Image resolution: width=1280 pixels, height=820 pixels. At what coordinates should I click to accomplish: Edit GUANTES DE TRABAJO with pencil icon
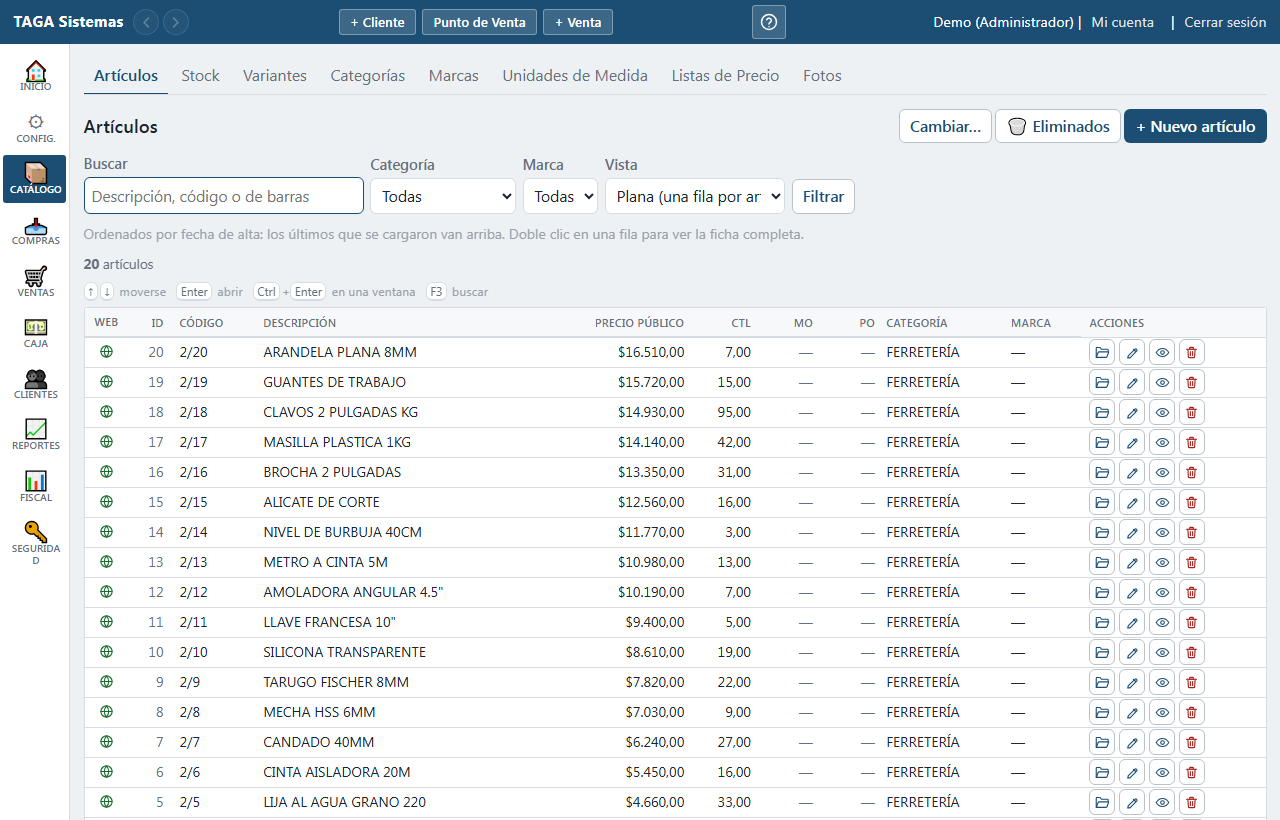[x=1132, y=382]
